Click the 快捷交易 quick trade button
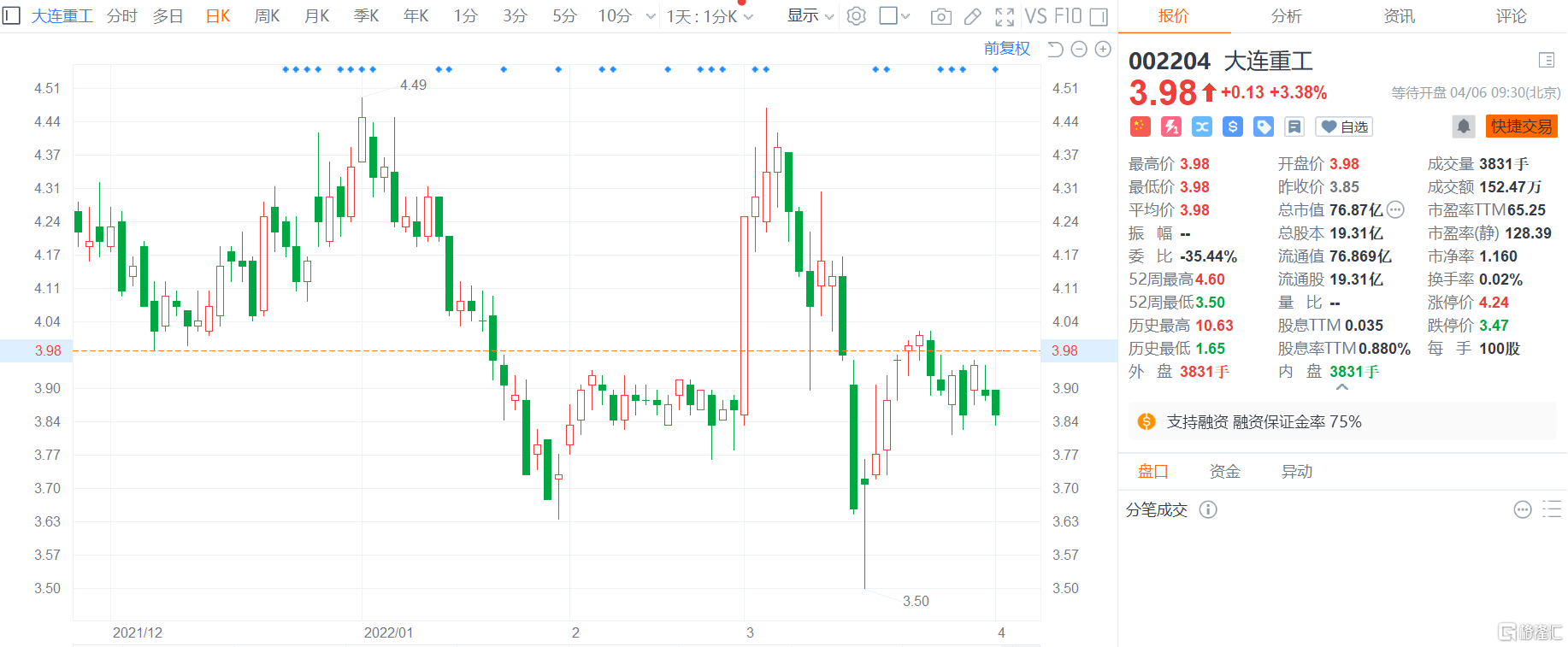The width and height of the screenshot is (1568, 647). point(1522,126)
